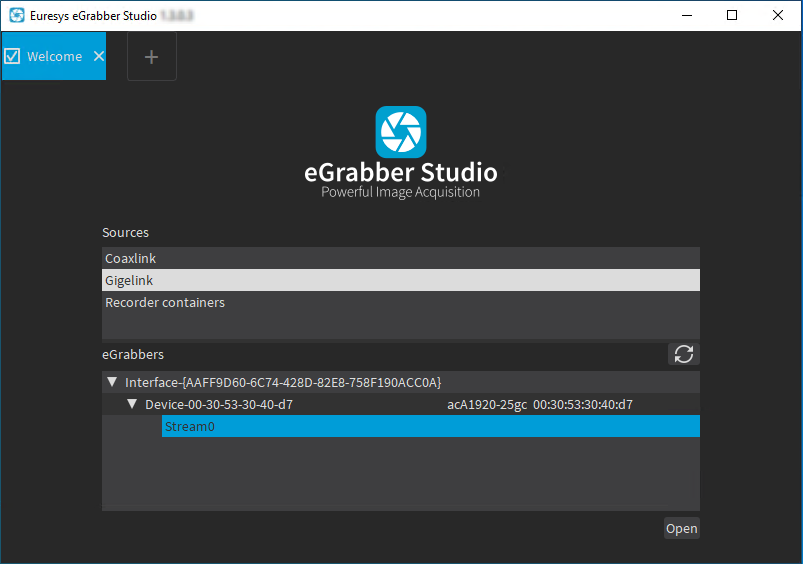Select the Stream0 entry

tap(431, 426)
